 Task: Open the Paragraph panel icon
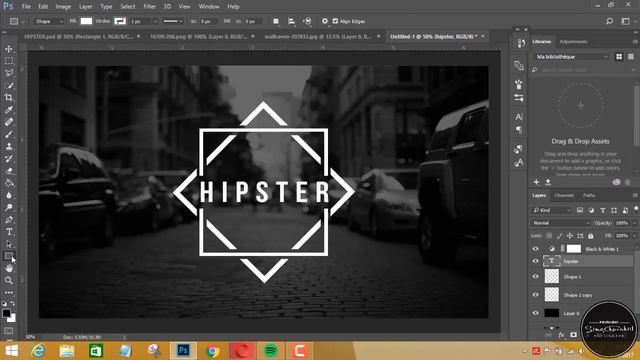click(519, 130)
